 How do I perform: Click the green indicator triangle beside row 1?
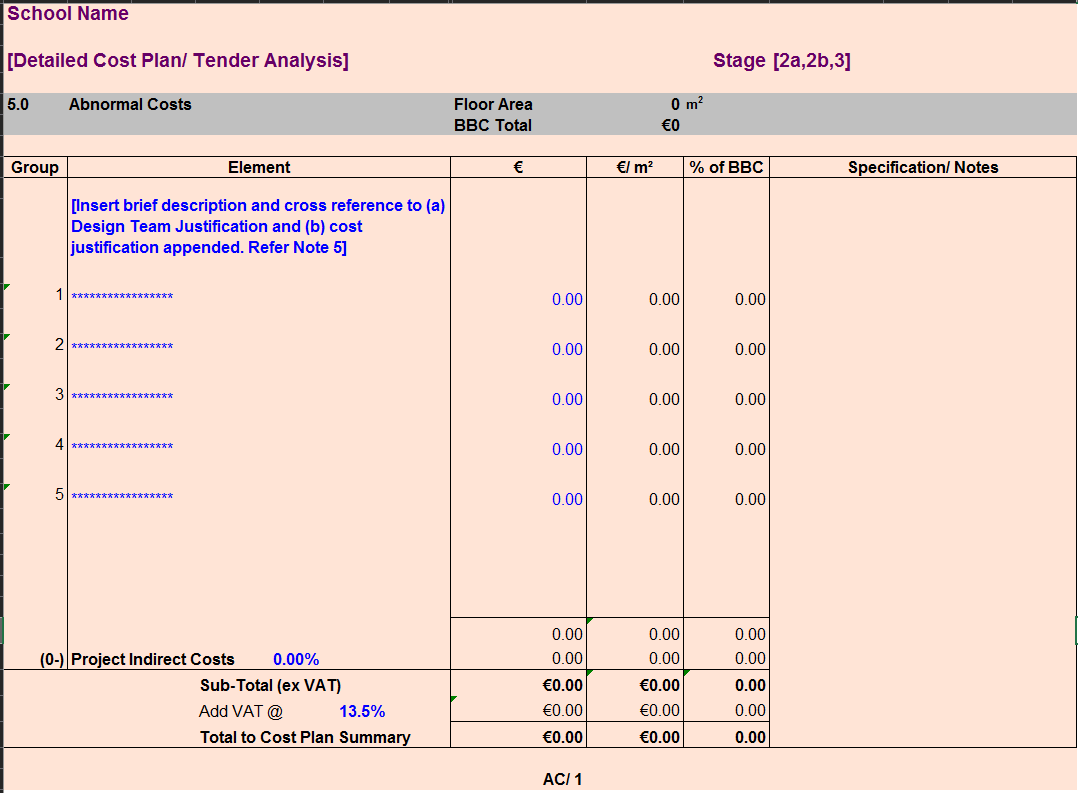[x=6, y=288]
